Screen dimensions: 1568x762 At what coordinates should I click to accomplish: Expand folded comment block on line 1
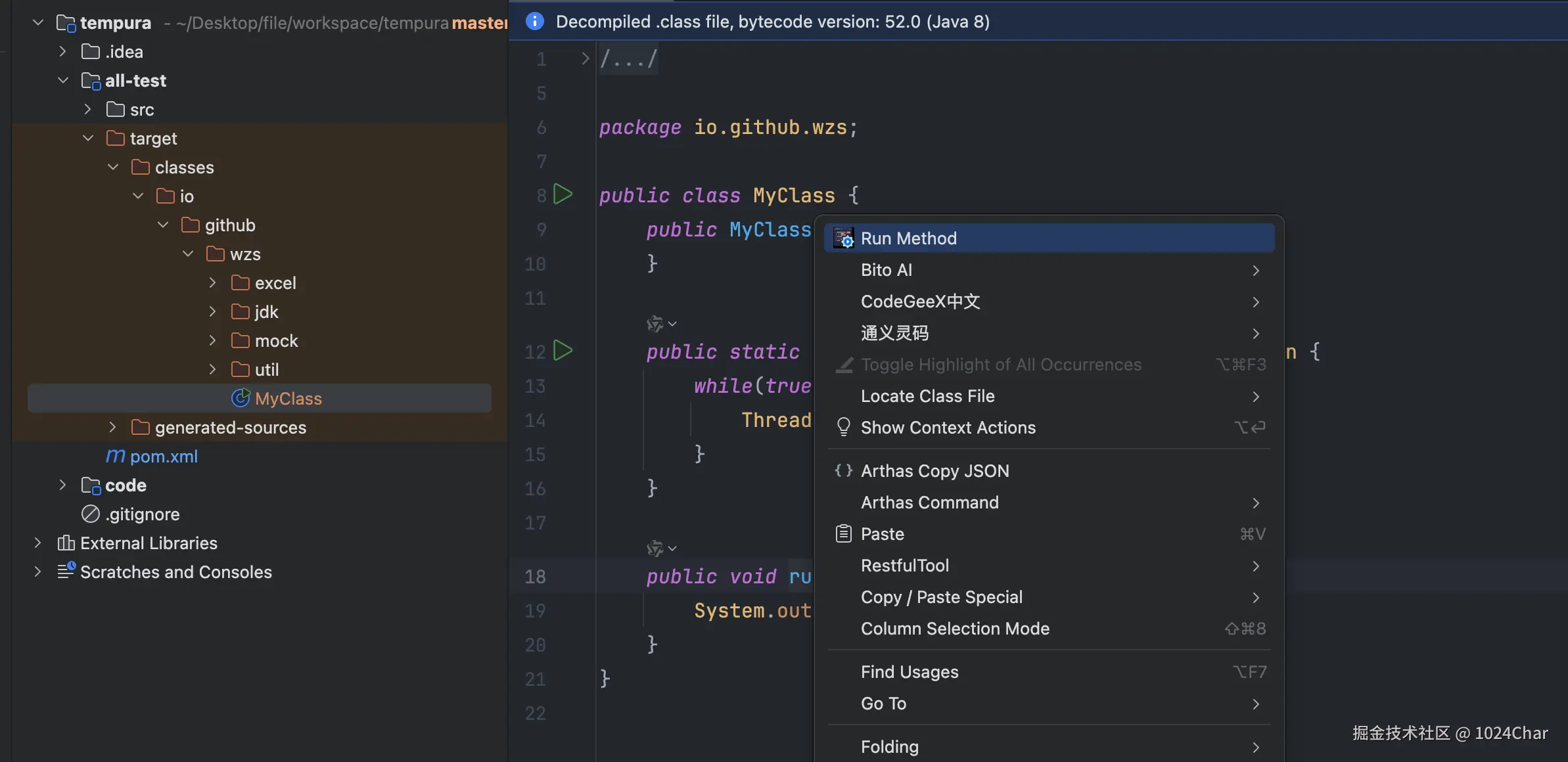click(585, 59)
